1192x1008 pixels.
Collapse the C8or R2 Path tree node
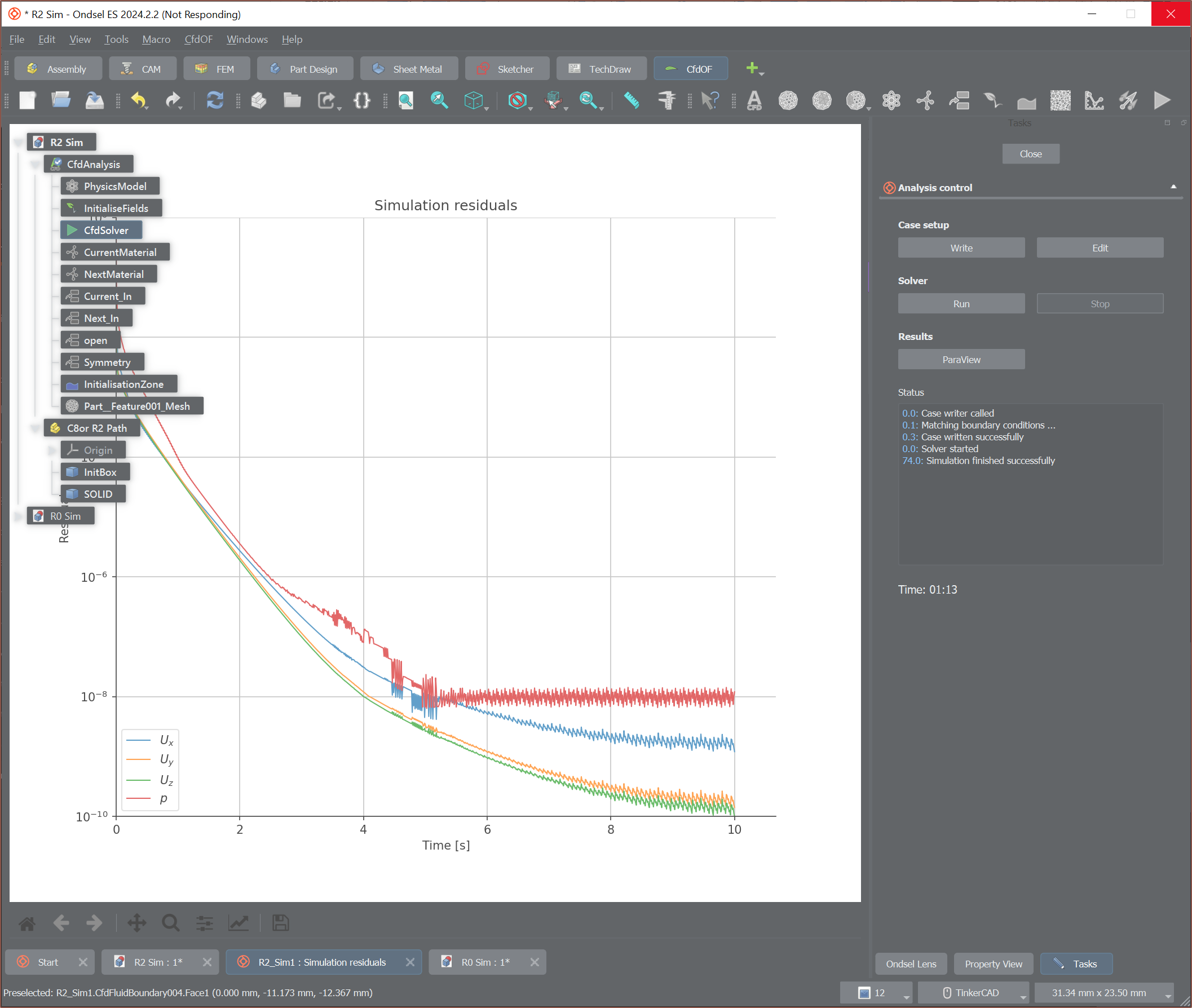point(36,428)
